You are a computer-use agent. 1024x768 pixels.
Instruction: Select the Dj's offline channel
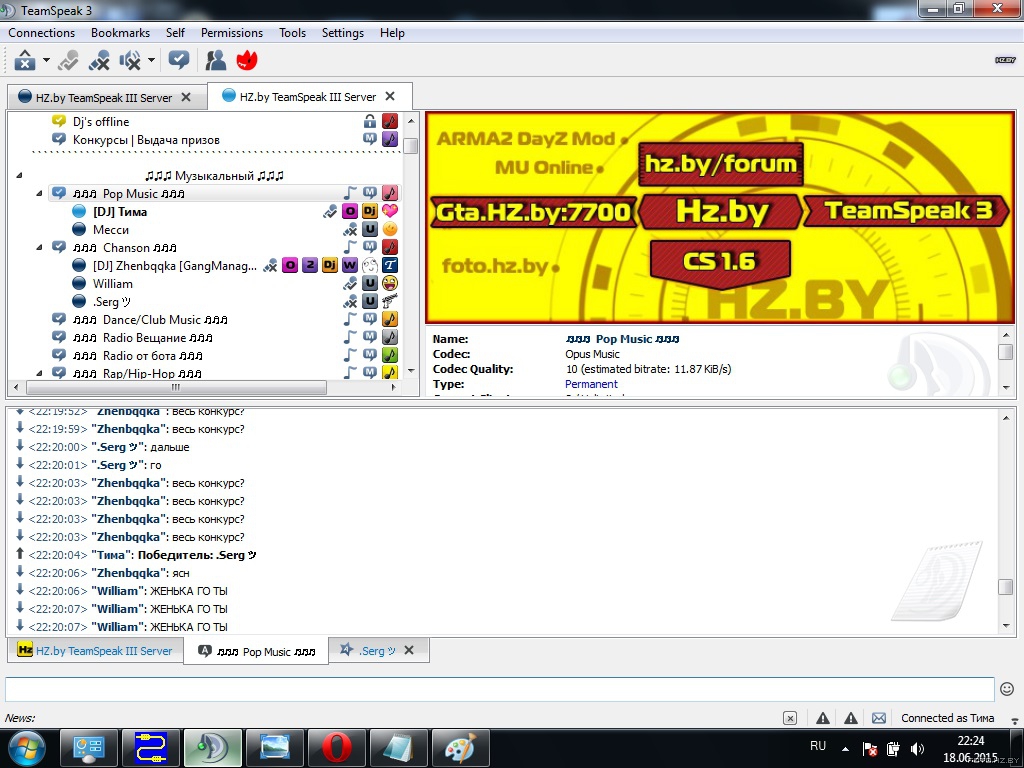pyautogui.click(x=101, y=121)
